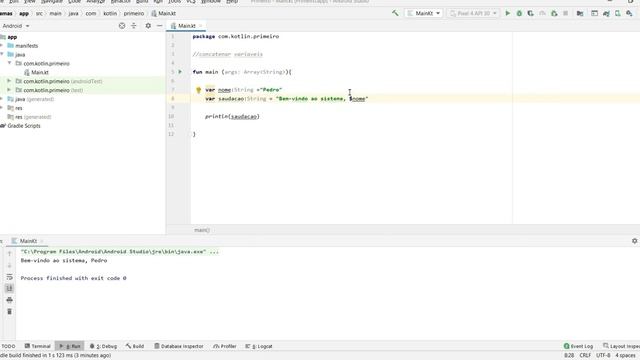This screenshot has width=640, height=360.
Task: Open the Pixel 4 API 30 device dropdown
Action: pos(473,13)
